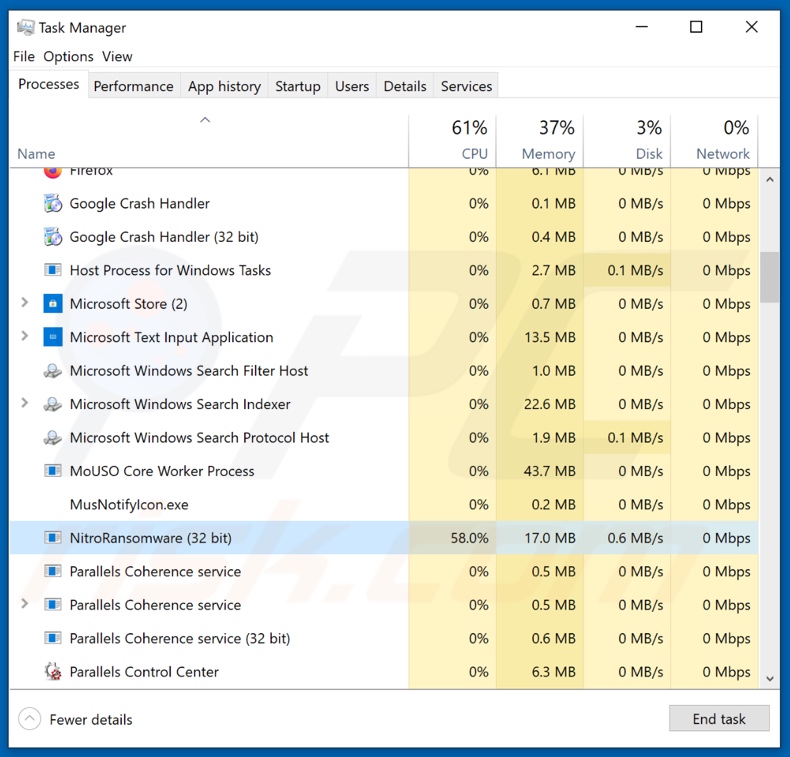Expand the Microsoft Store (2) process group

24,302
